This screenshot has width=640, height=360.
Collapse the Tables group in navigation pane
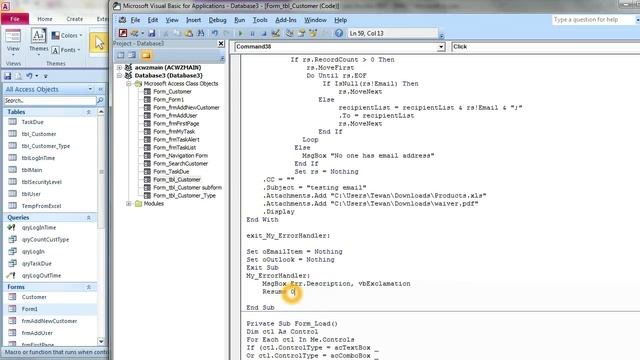(89, 112)
